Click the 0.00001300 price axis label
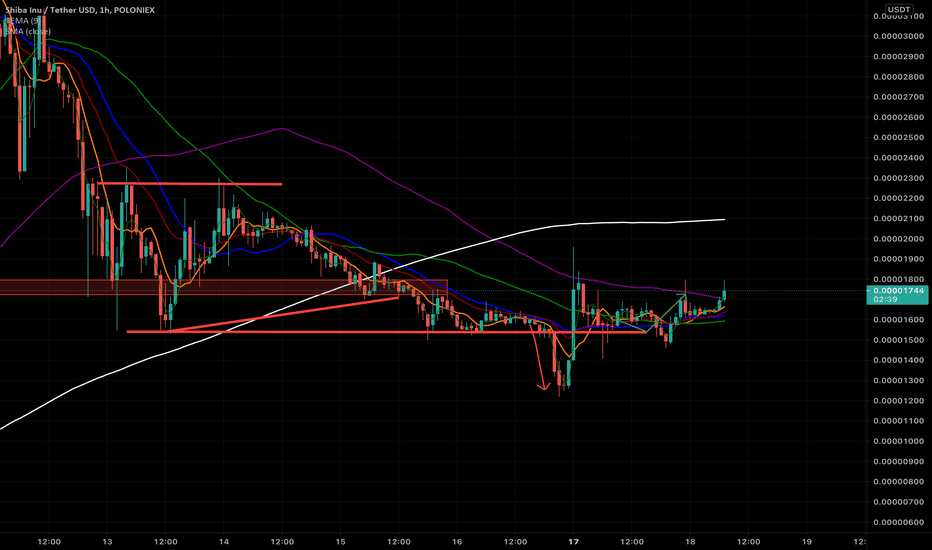Screen dimensions: 932x550 pos(898,381)
